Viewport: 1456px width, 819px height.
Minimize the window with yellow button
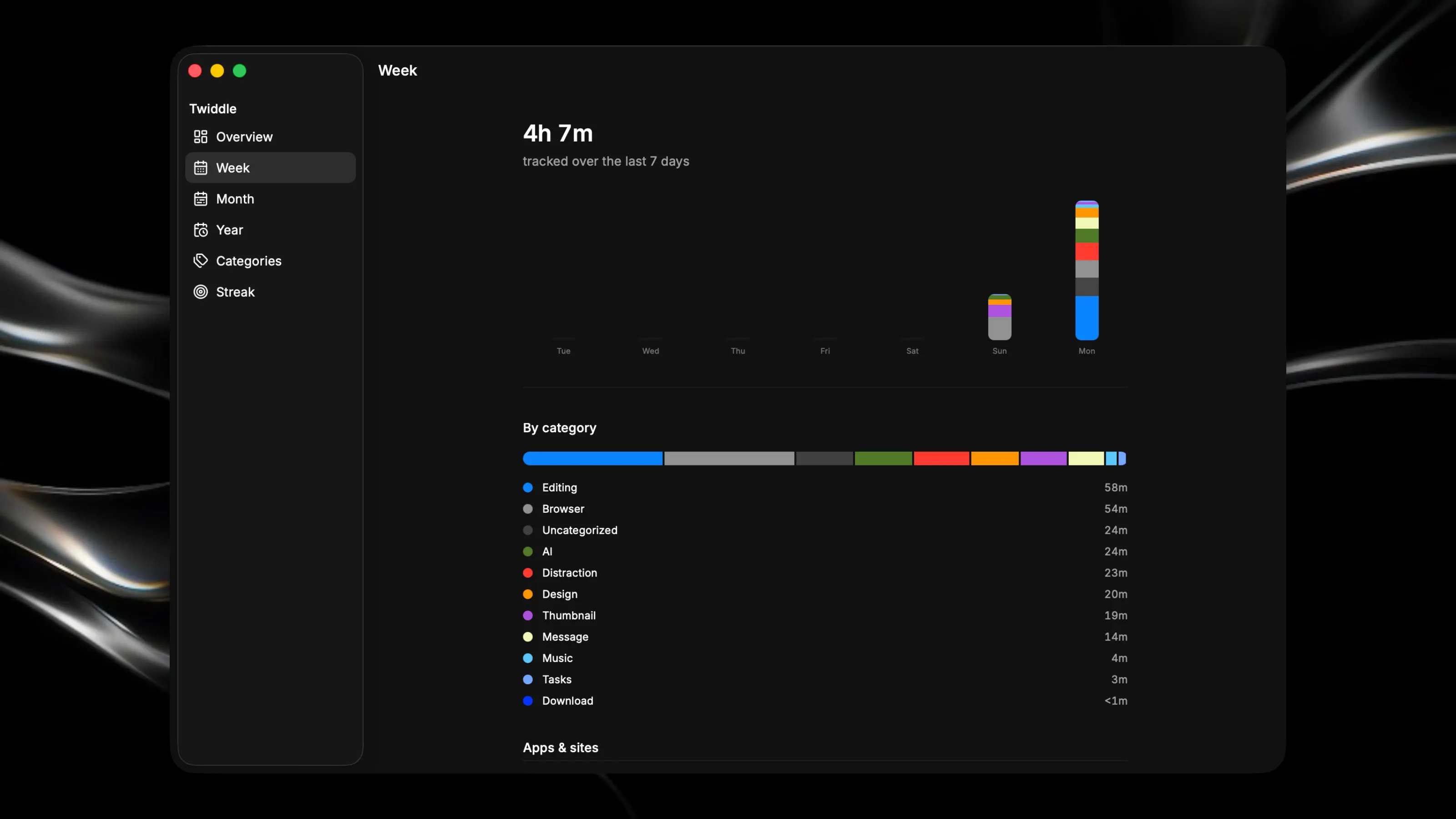217,71
